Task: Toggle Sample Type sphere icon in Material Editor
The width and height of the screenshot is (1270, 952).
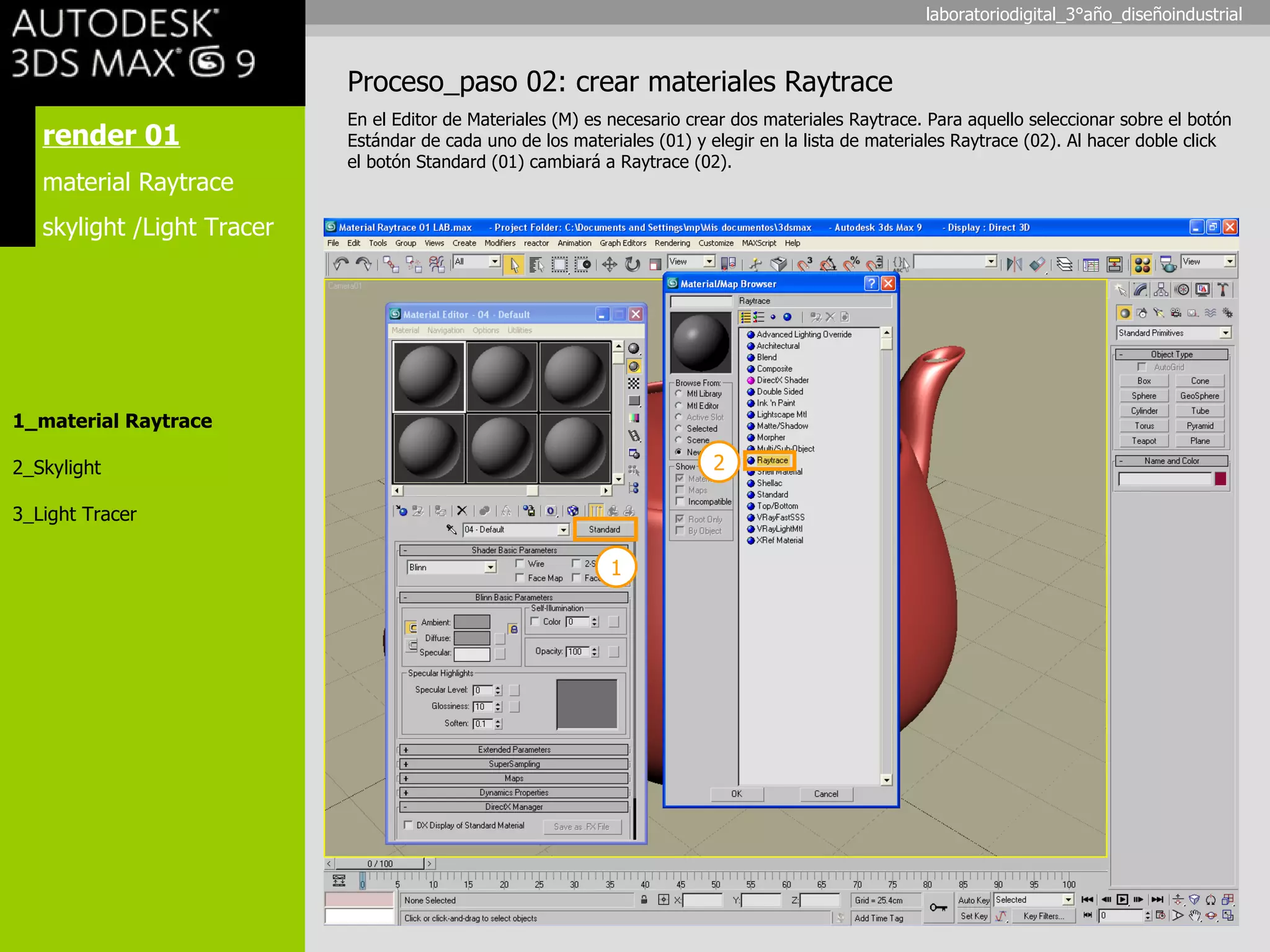Action: (634, 348)
